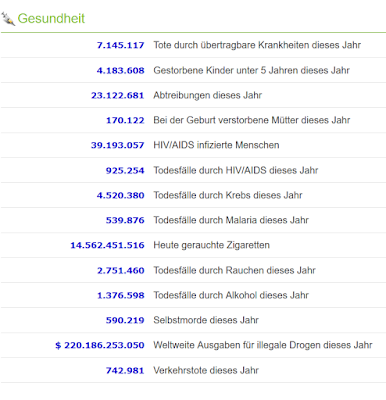Screen dimensions: 386x400
Task: Click counter value 39.193.057
Action: point(118,145)
